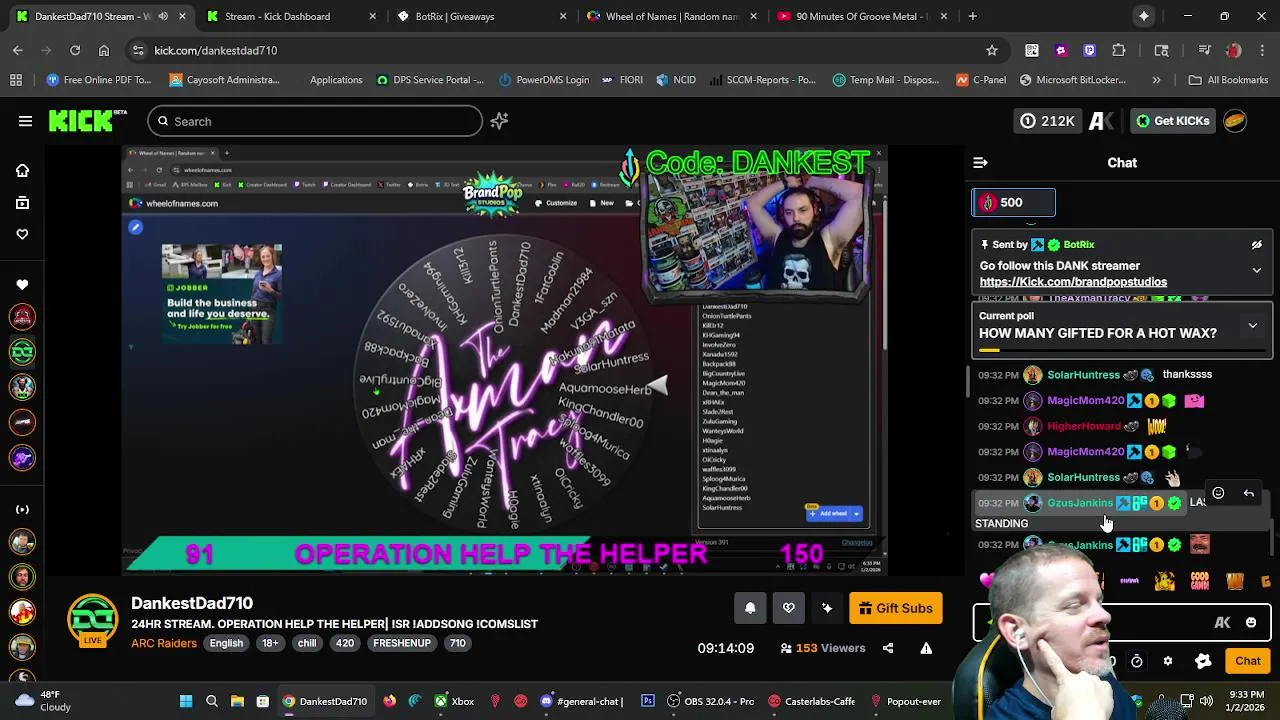The height and width of the screenshot is (720, 1280).
Task: Click the poll progress bar
Action: tap(1122, 350)
